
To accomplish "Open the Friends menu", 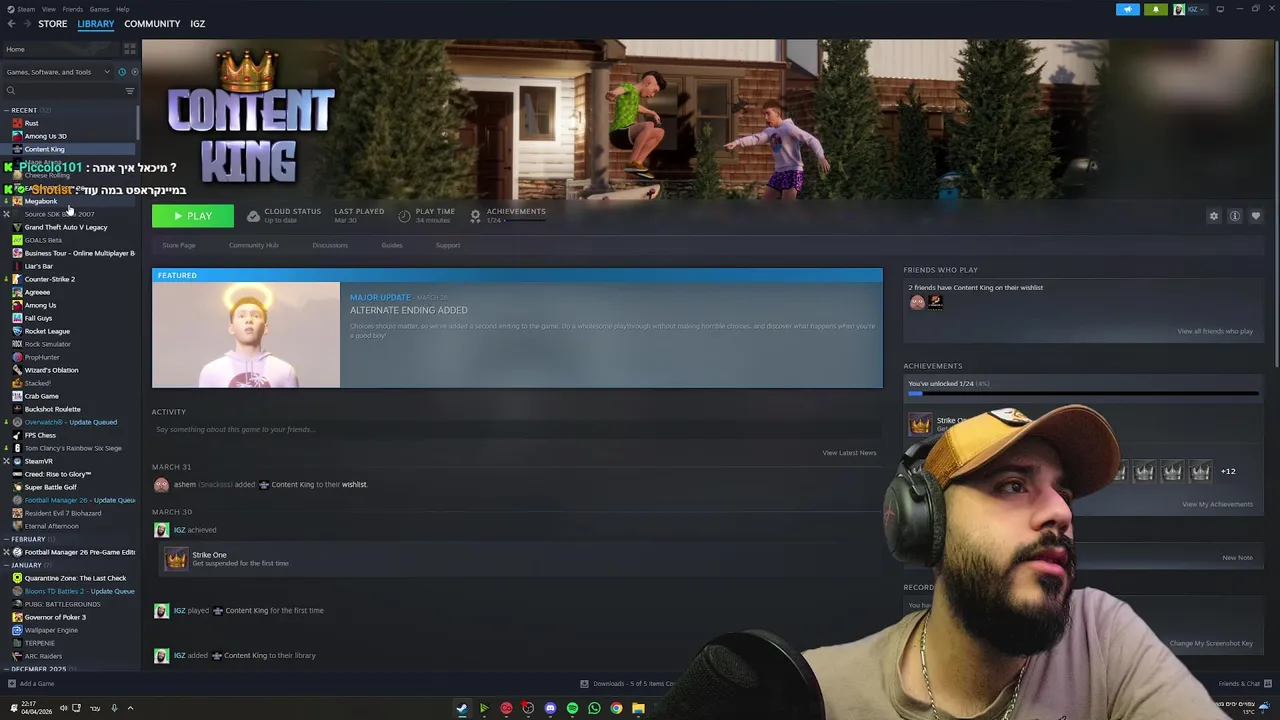I will [73, 9].
